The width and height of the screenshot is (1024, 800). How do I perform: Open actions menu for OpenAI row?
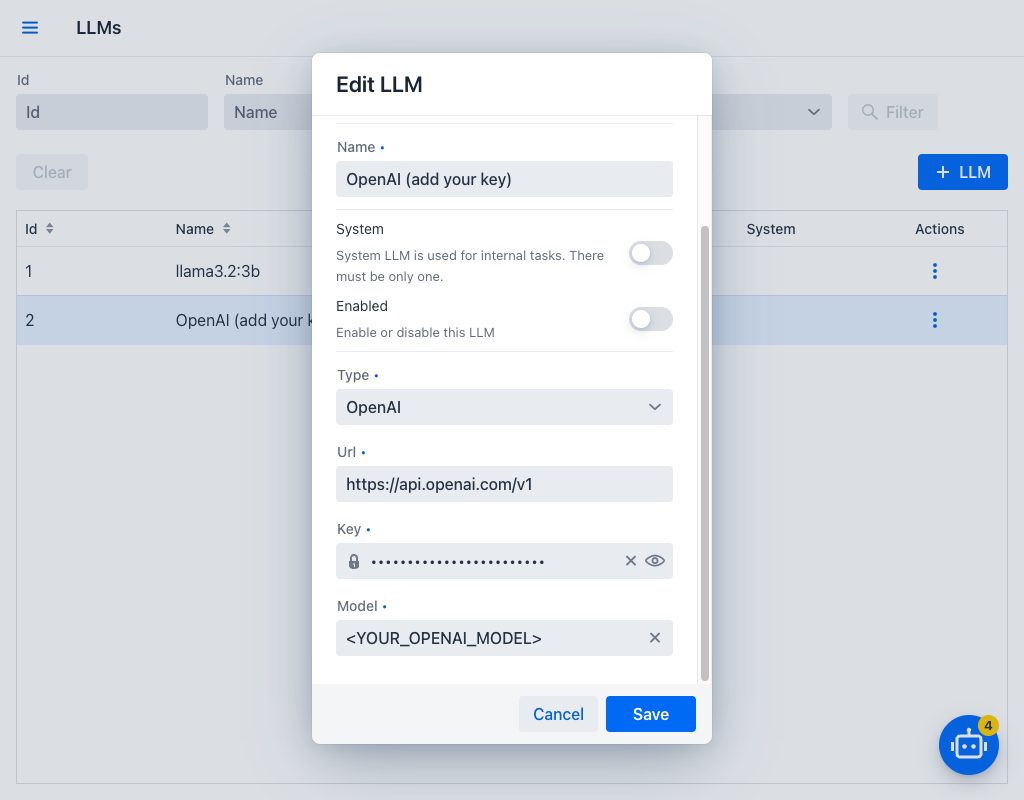[935, 320]
